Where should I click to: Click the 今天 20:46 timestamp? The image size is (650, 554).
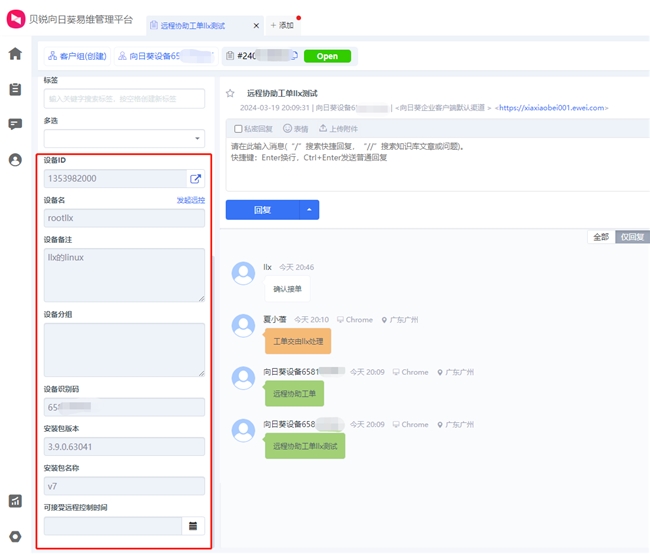coord(296,267)
